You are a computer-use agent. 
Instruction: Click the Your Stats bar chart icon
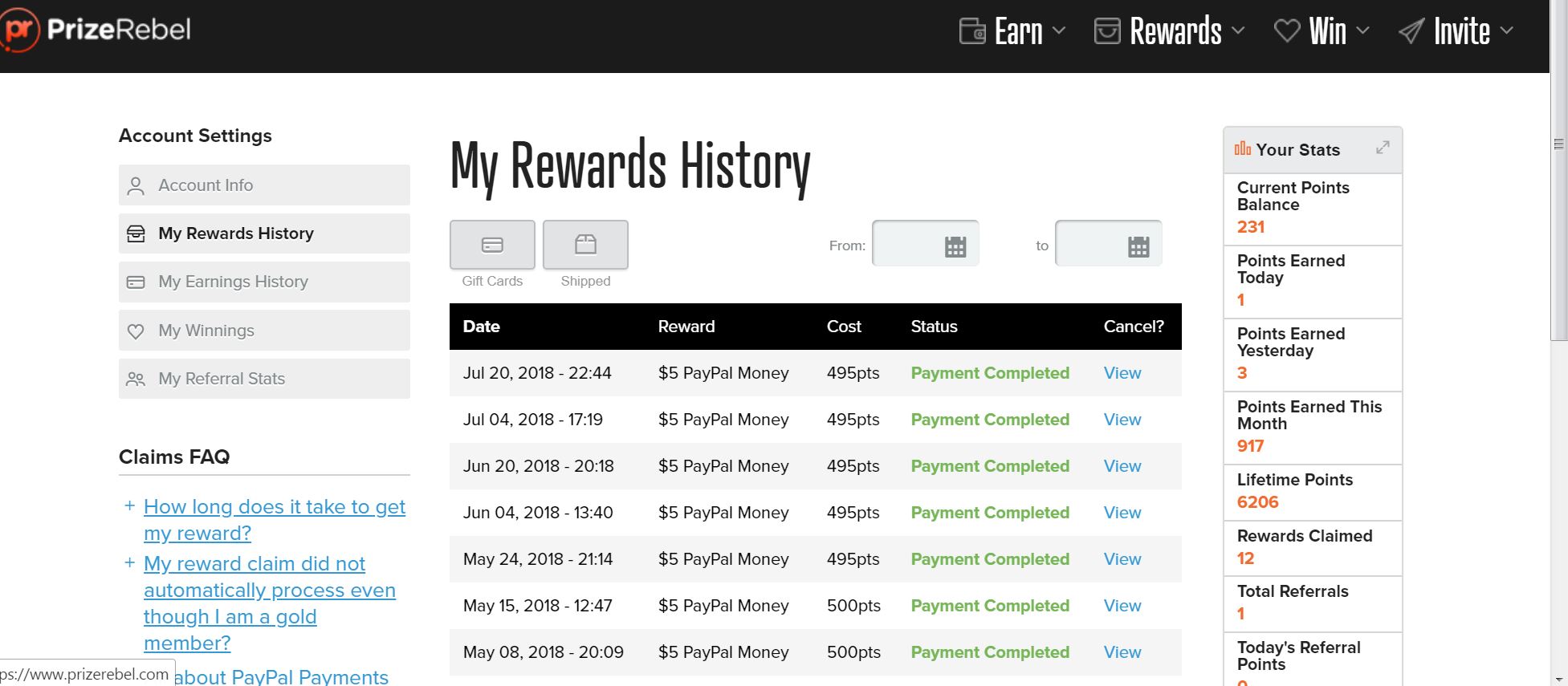pyautogui.click(x=1243, y=148)
